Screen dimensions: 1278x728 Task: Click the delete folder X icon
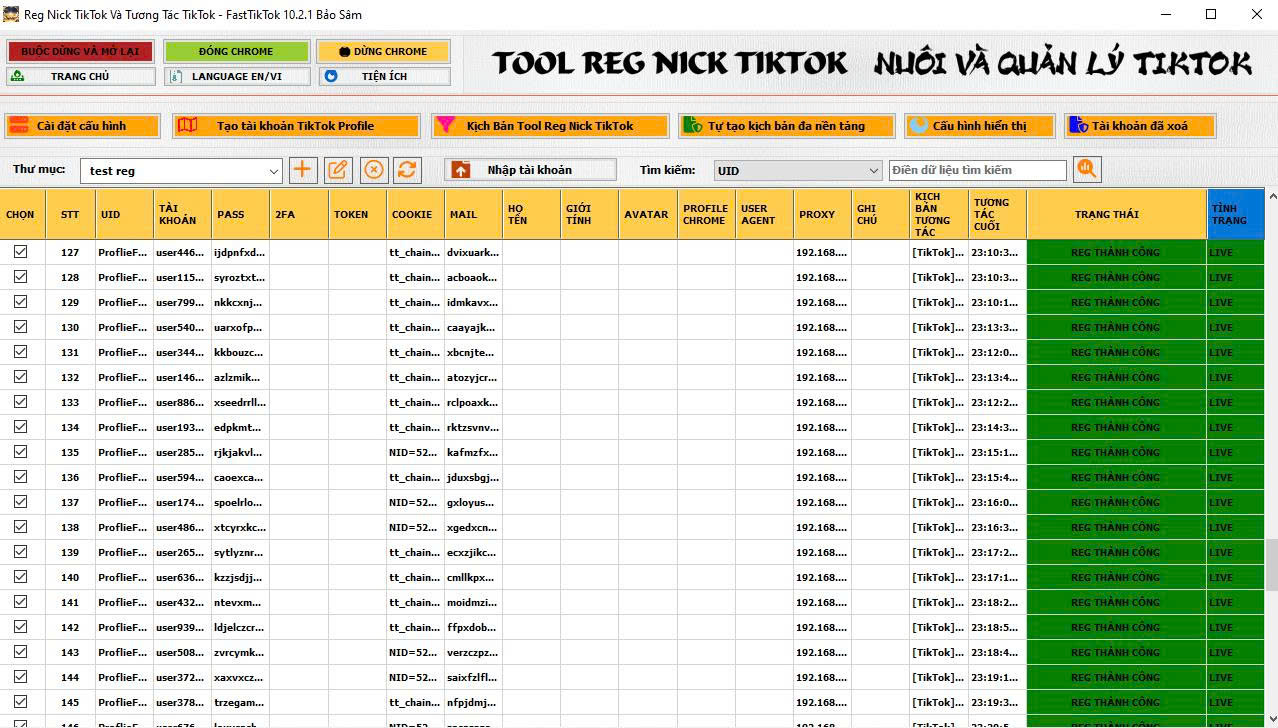(373, 170)
